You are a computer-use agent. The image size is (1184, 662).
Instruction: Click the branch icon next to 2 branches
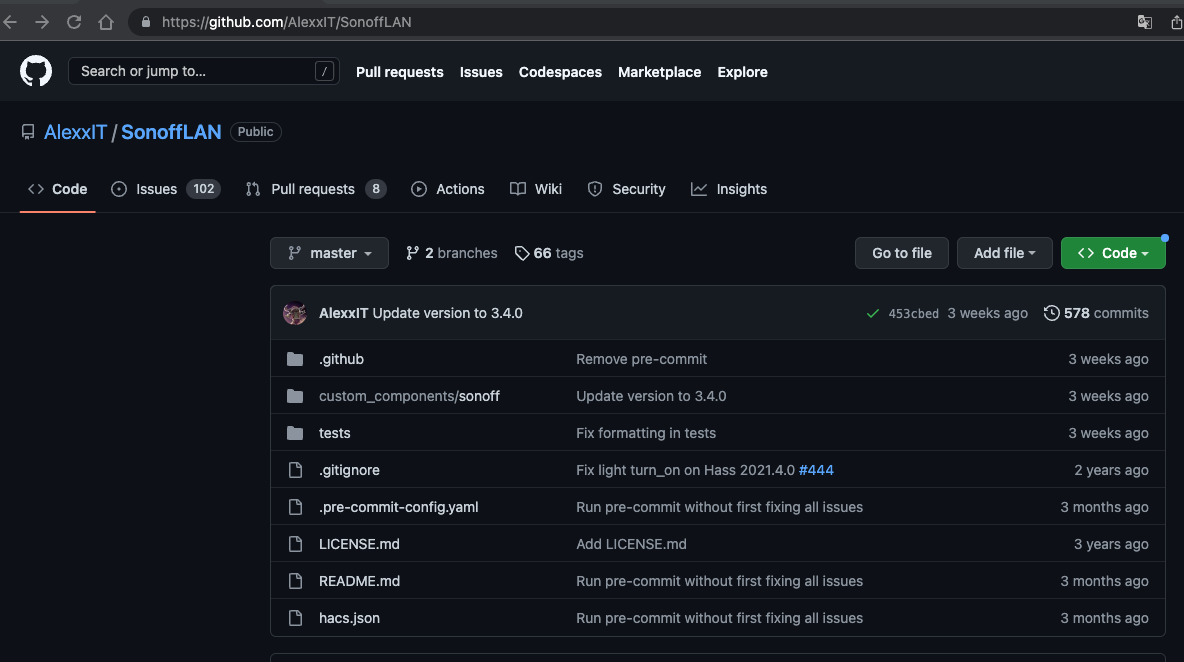pyautogui.click(x=412, y=254)
